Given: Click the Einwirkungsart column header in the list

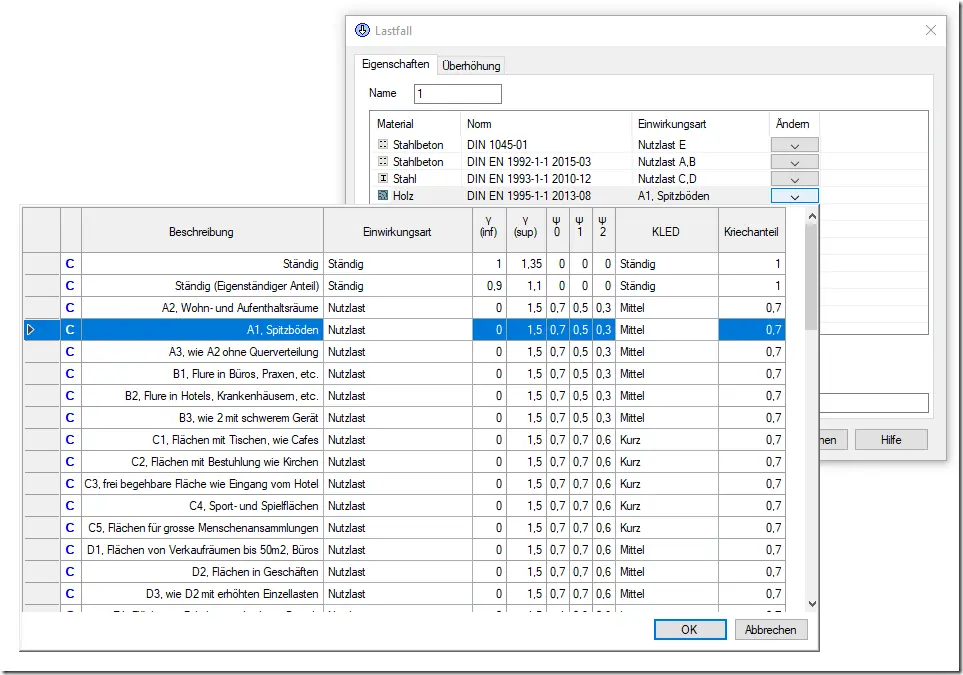Looking at the screenshot, I should pyautogui.click(x=397, y=232).
